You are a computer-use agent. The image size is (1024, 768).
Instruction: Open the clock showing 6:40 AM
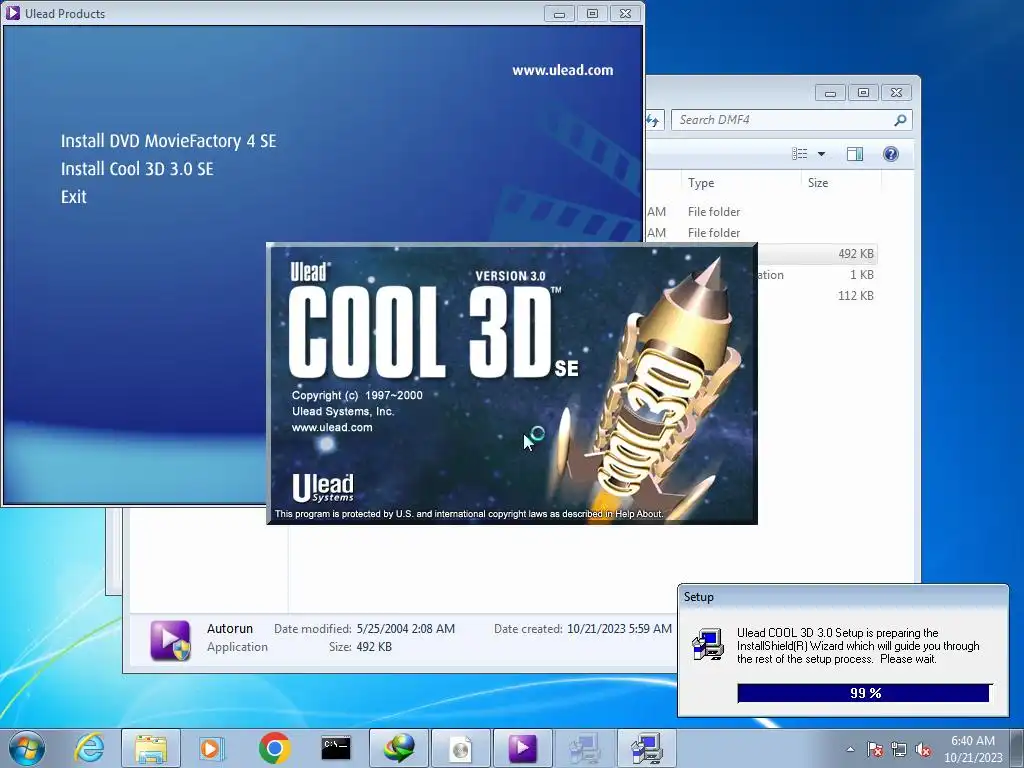pos(973,749)
